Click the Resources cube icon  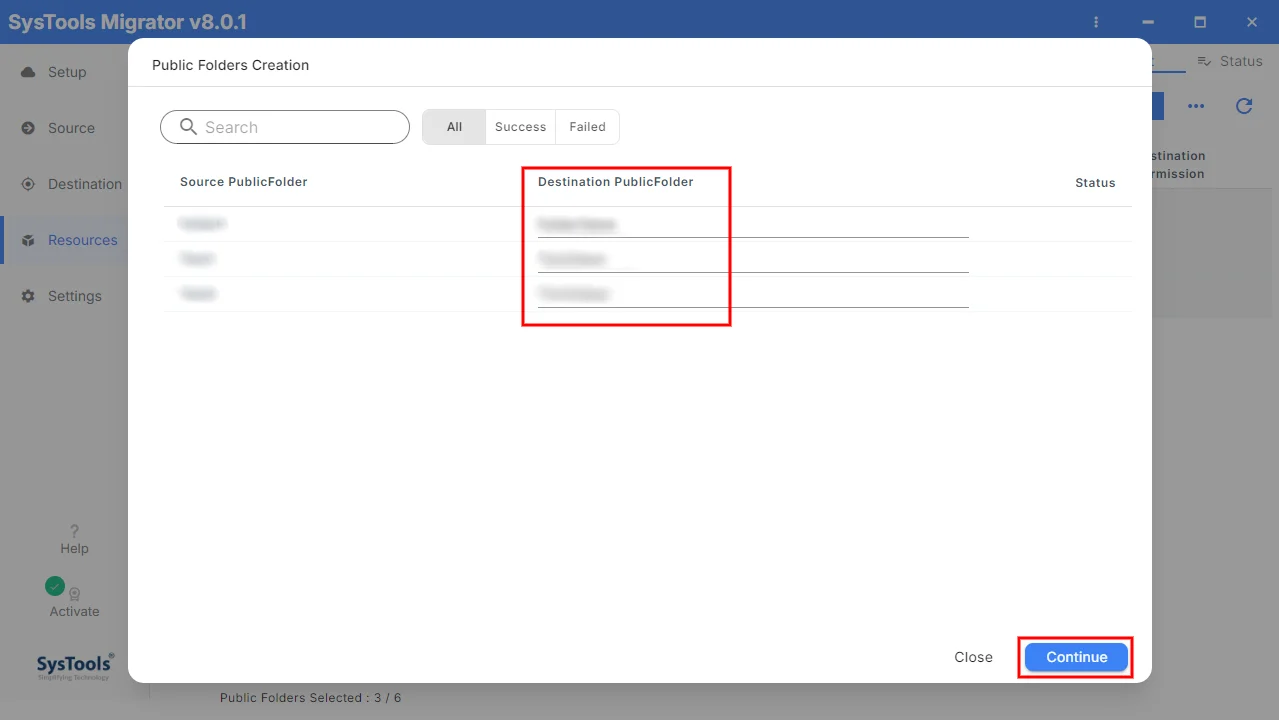pyautogui.click(x=28, y=240)
